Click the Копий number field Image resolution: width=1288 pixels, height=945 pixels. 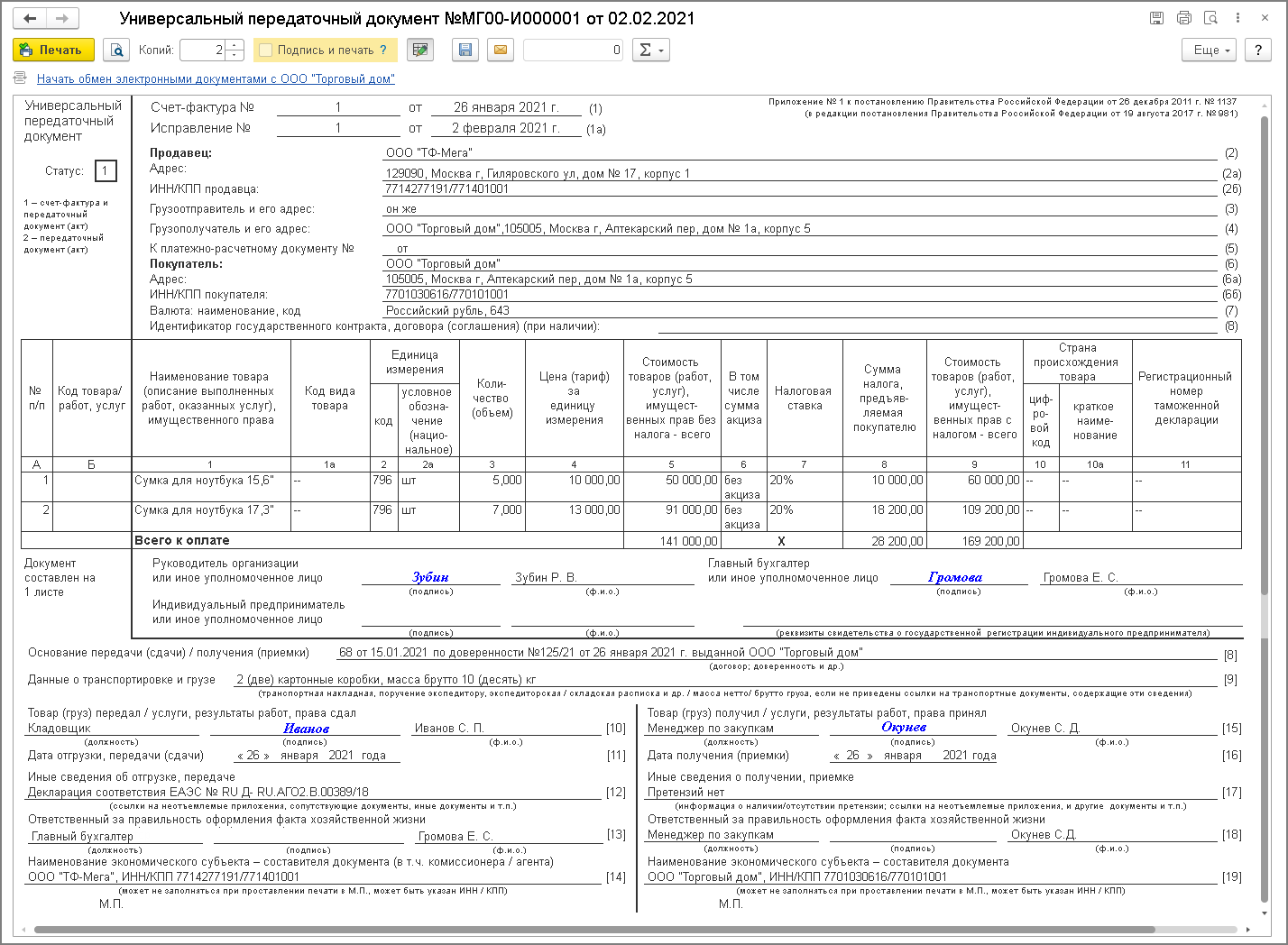(203, 50)
